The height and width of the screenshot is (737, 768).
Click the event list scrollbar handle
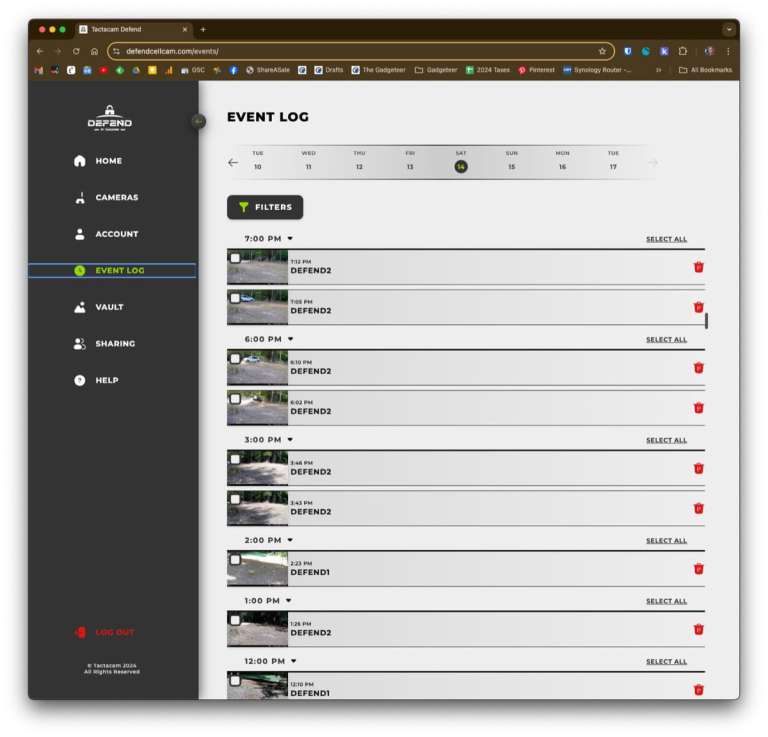(706, 321)
